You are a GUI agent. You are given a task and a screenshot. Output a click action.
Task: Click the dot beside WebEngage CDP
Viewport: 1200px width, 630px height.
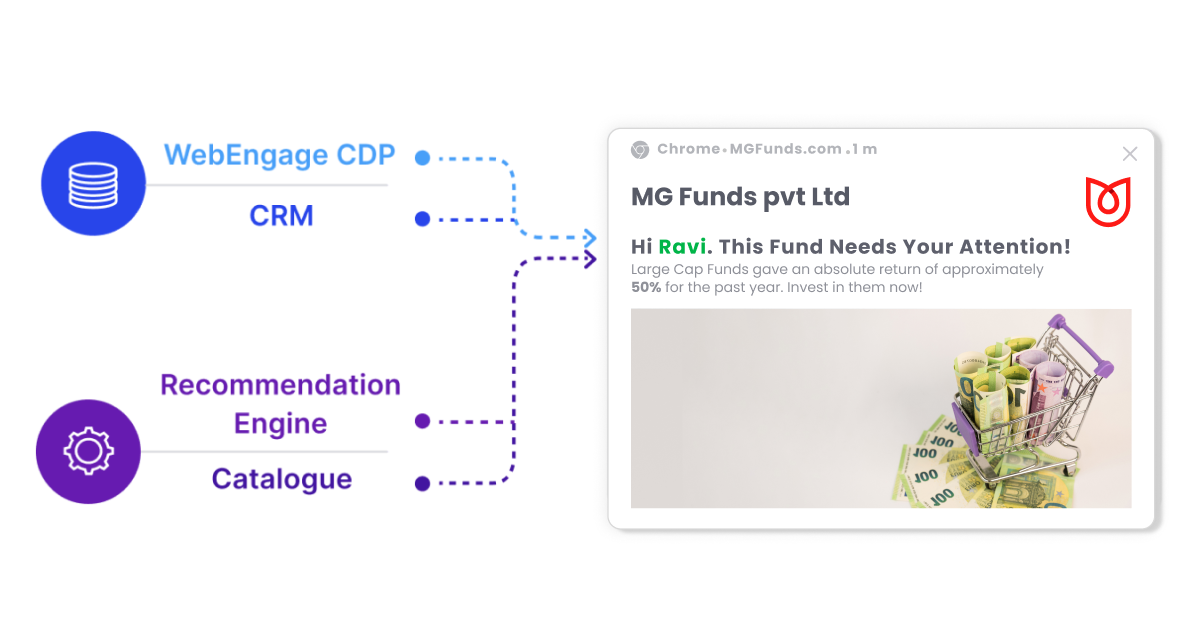pyautogui.click(x=422, y=158)
